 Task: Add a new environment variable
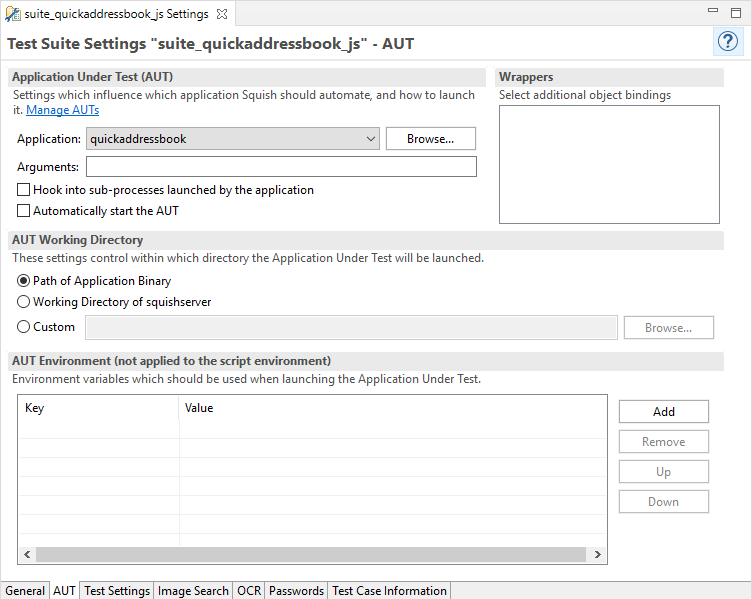[x=663, y=412]
